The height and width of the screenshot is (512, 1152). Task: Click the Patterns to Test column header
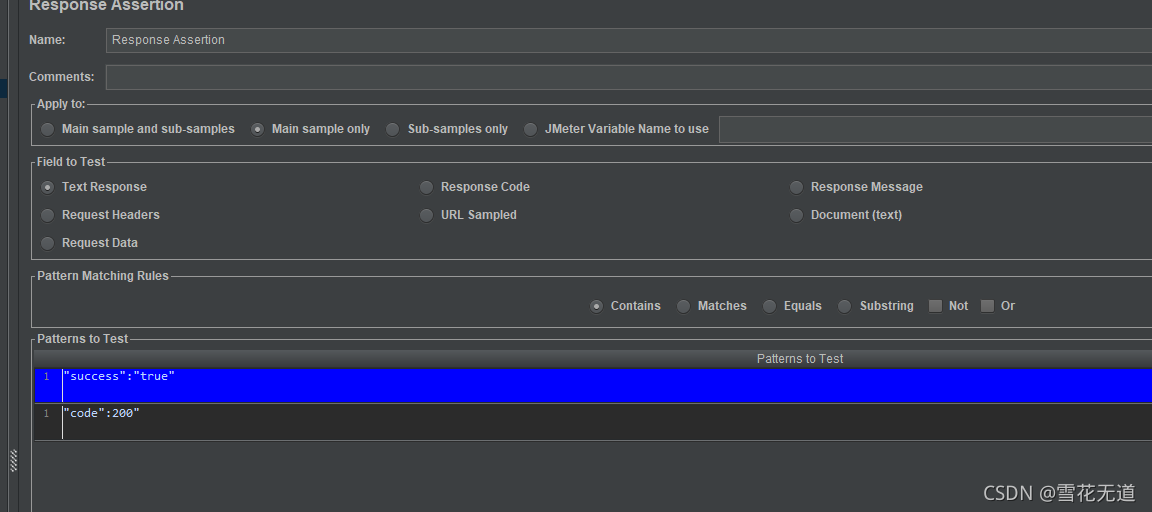coord(593,358)
